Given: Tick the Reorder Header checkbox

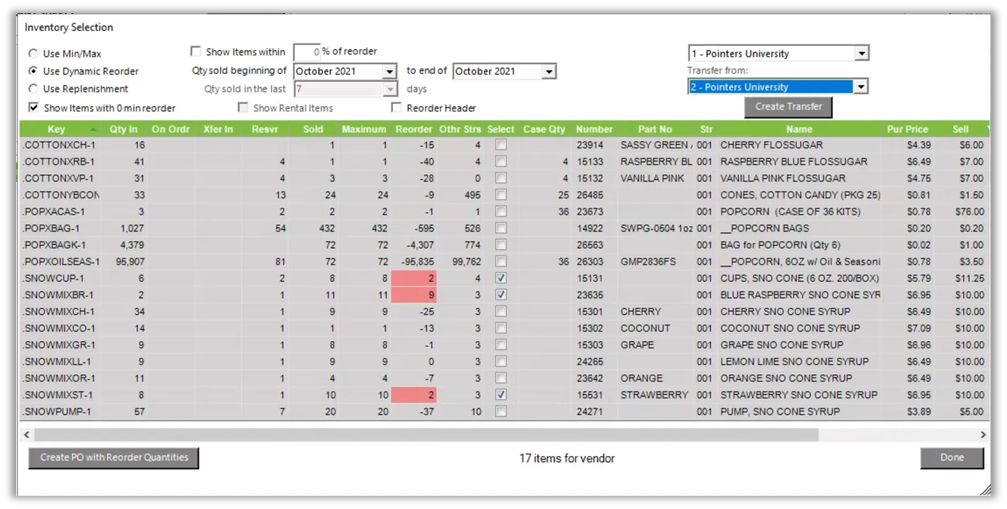Looking at the screenshot, I should [x=397, y=108].
